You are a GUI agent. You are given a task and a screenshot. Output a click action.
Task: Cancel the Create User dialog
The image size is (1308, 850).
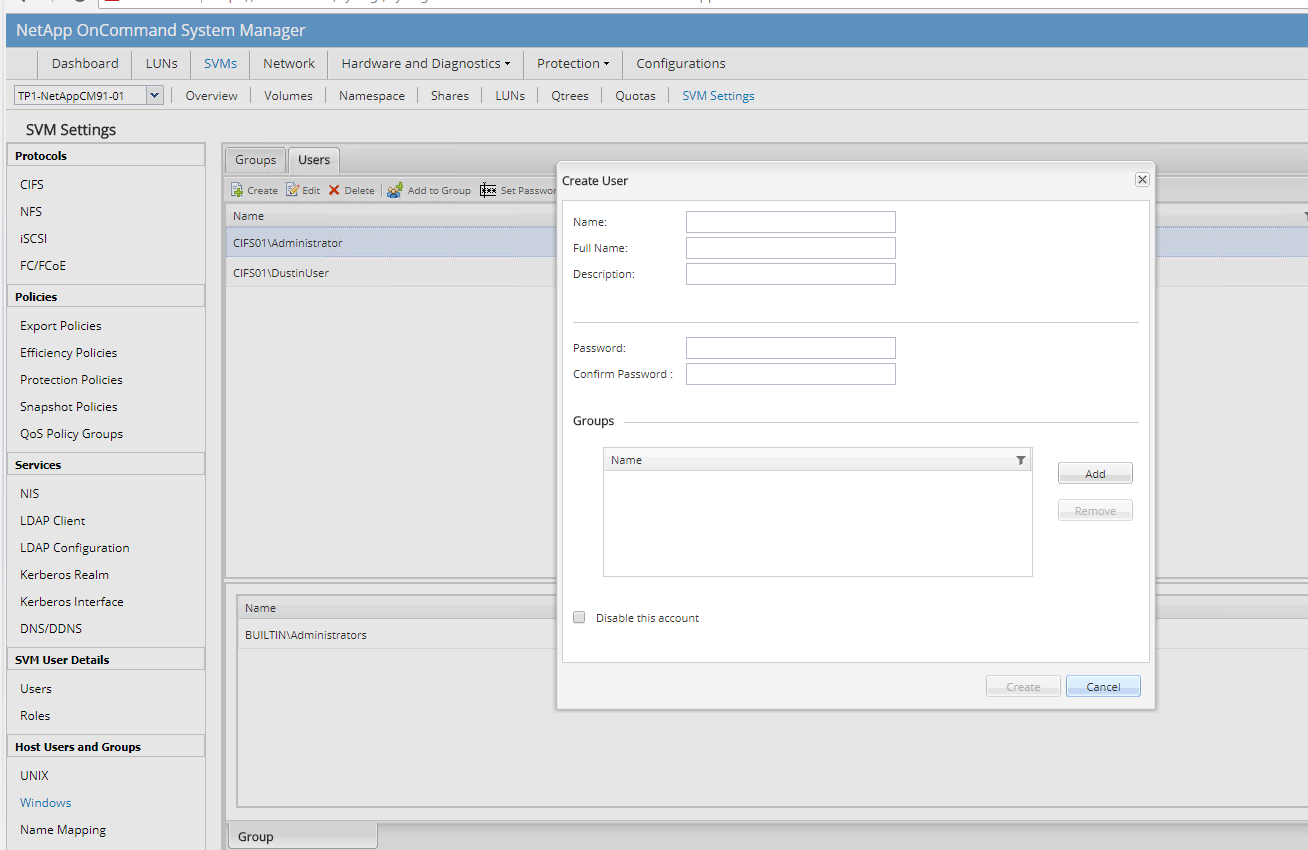(x=1103, y=686)
